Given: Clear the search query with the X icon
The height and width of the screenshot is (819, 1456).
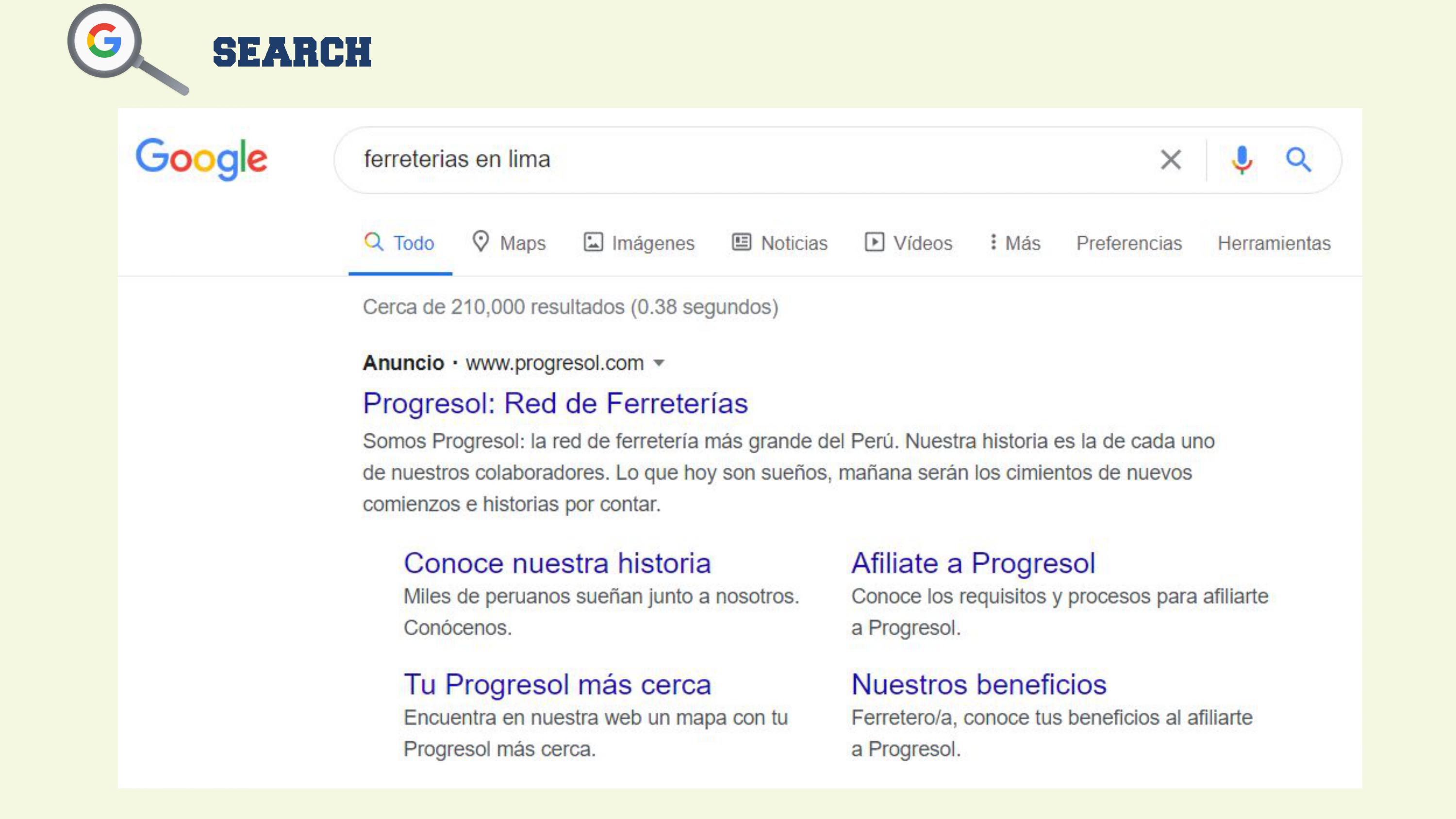Looking at the screenshot, I should tap(1171, 160).
